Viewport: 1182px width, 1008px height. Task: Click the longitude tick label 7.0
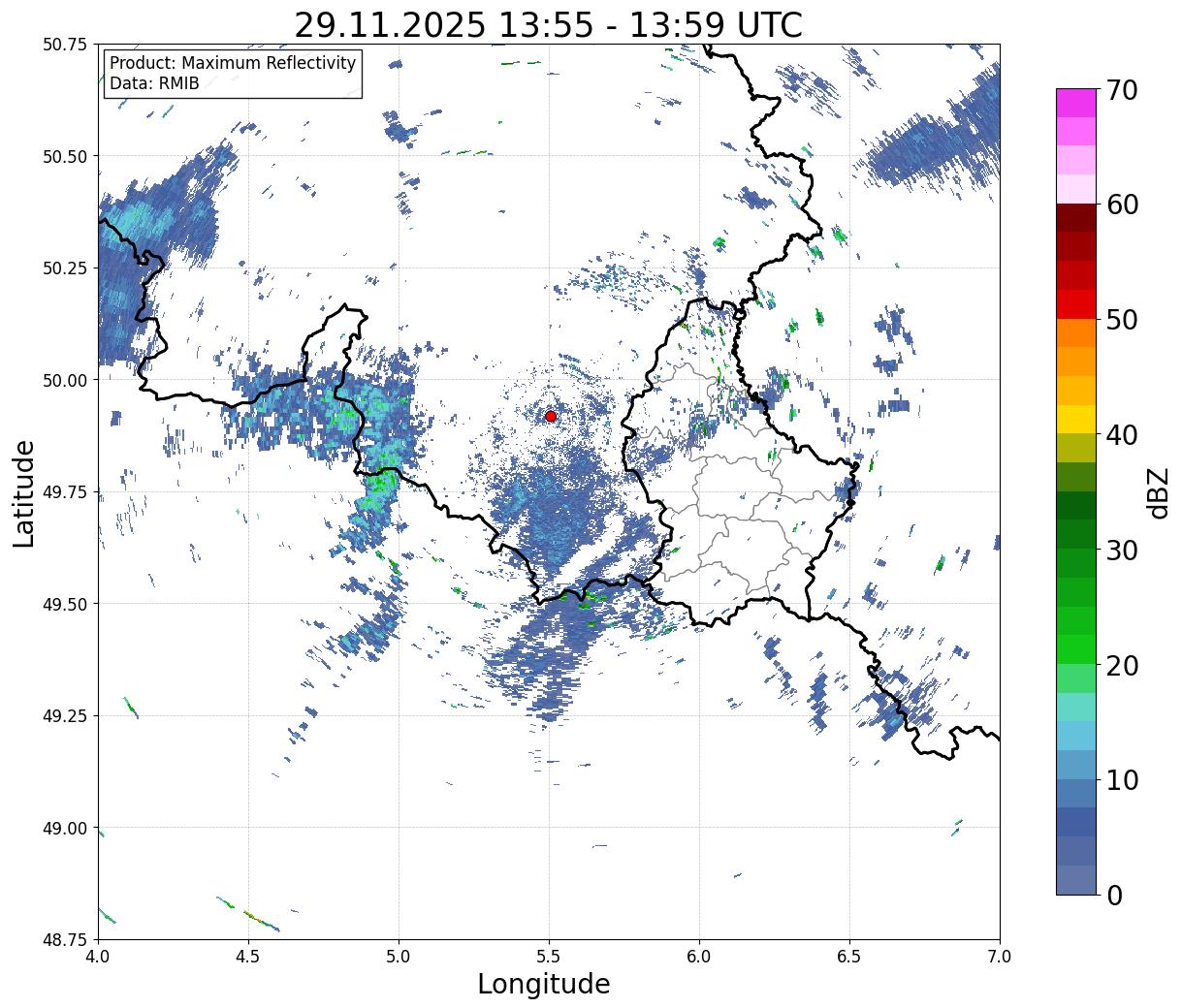tap(1000, 956)
